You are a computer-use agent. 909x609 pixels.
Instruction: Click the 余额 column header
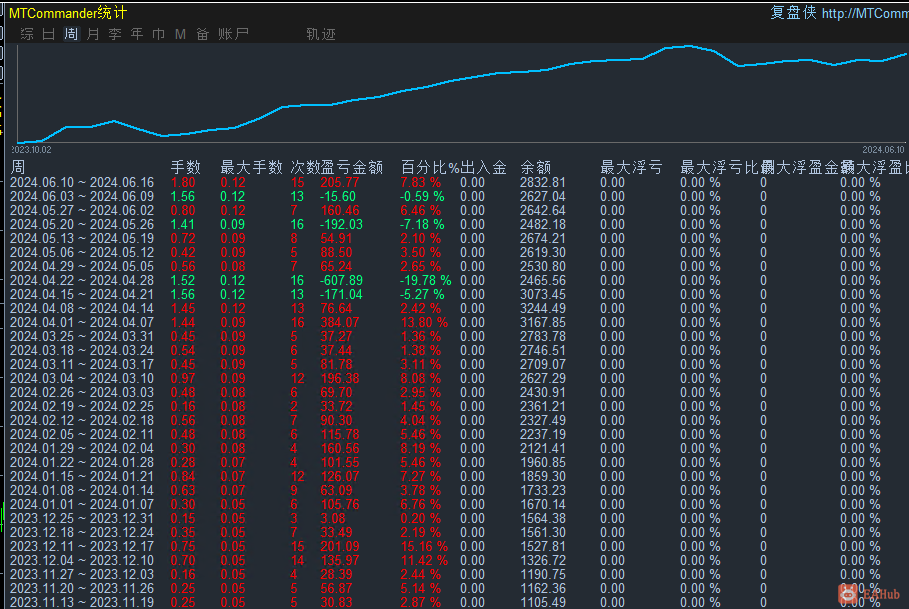coord(535,167)
